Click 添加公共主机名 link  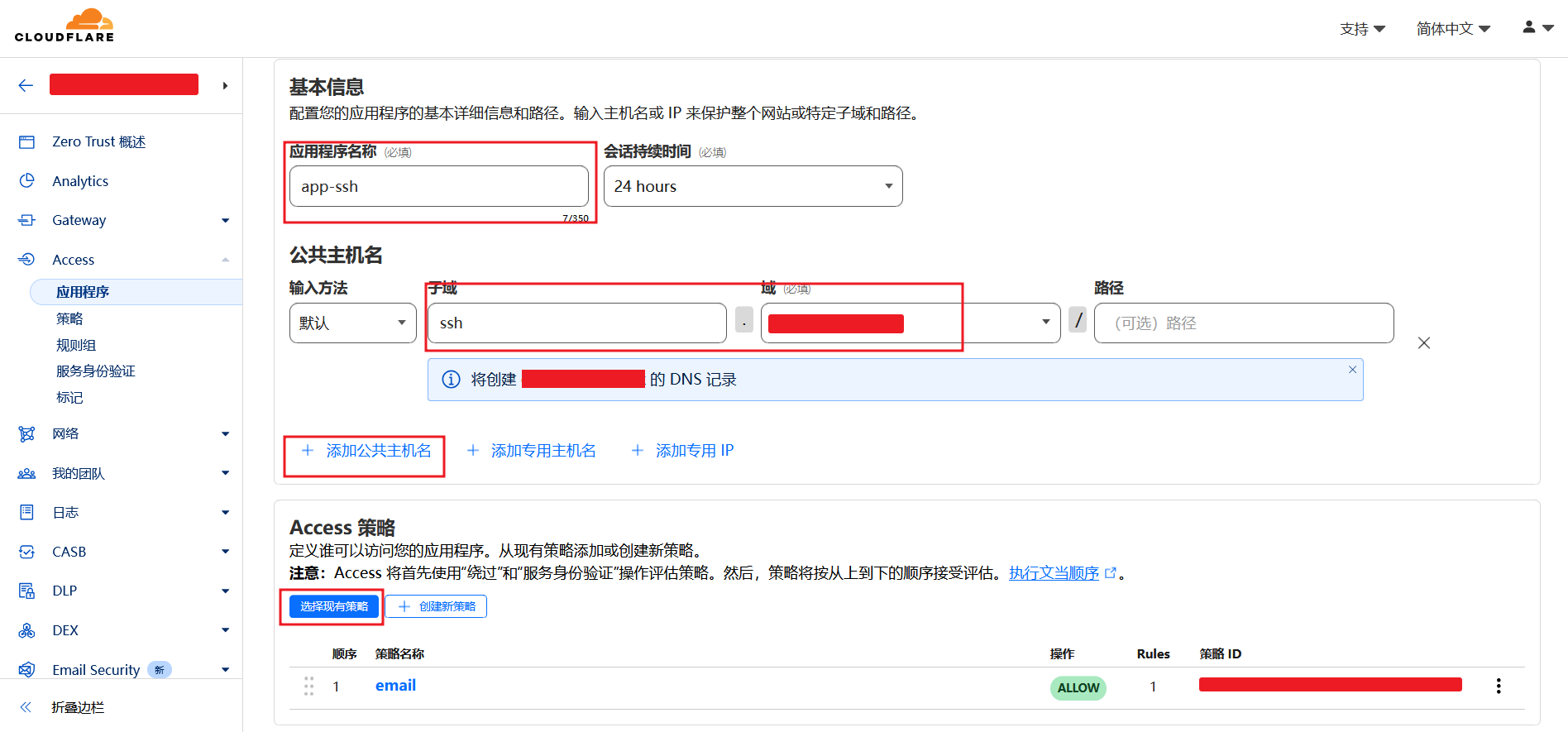366,451
